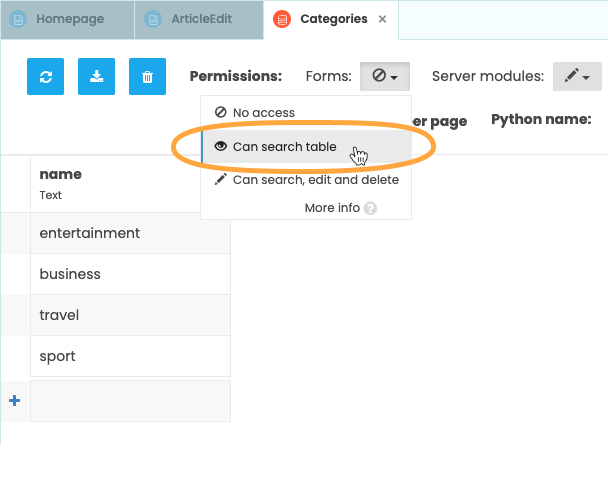Image resolution: width=608 pixels, height=484 pixels.
Task: Click the plus icon to add row
Action: click(14, 401)
